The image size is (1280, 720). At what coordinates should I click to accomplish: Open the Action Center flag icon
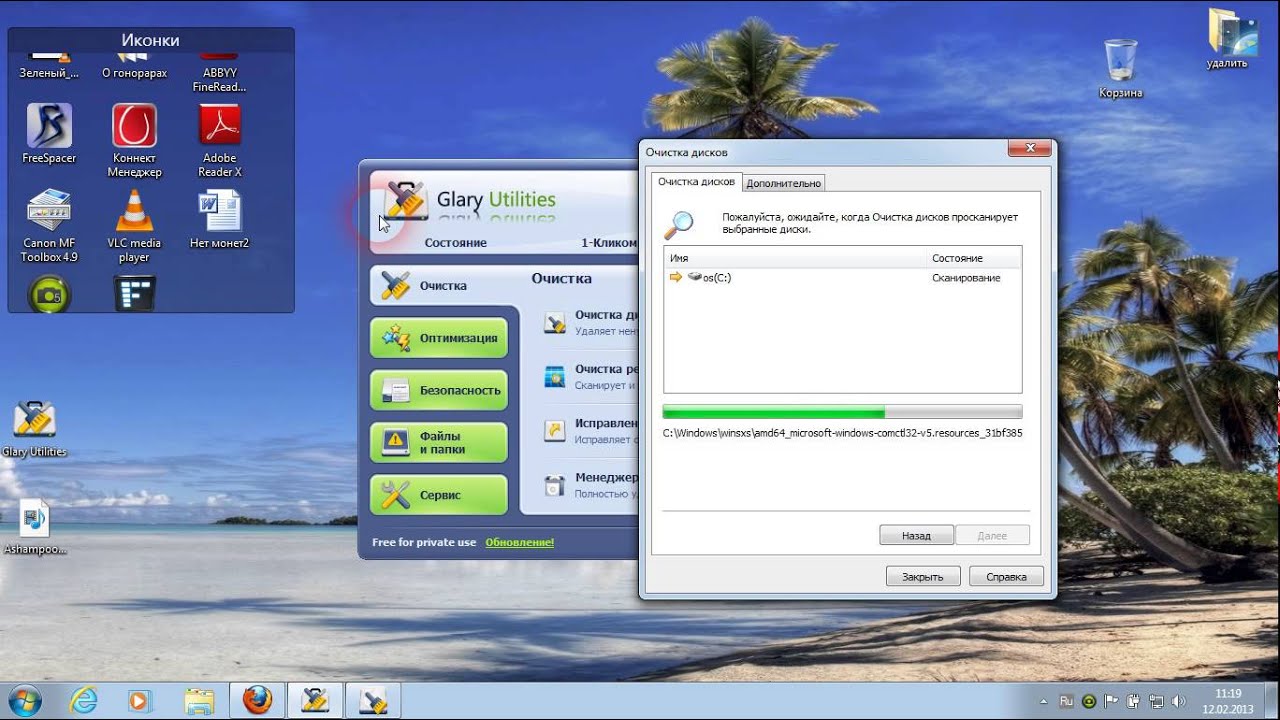click(x=1112, y=701)
